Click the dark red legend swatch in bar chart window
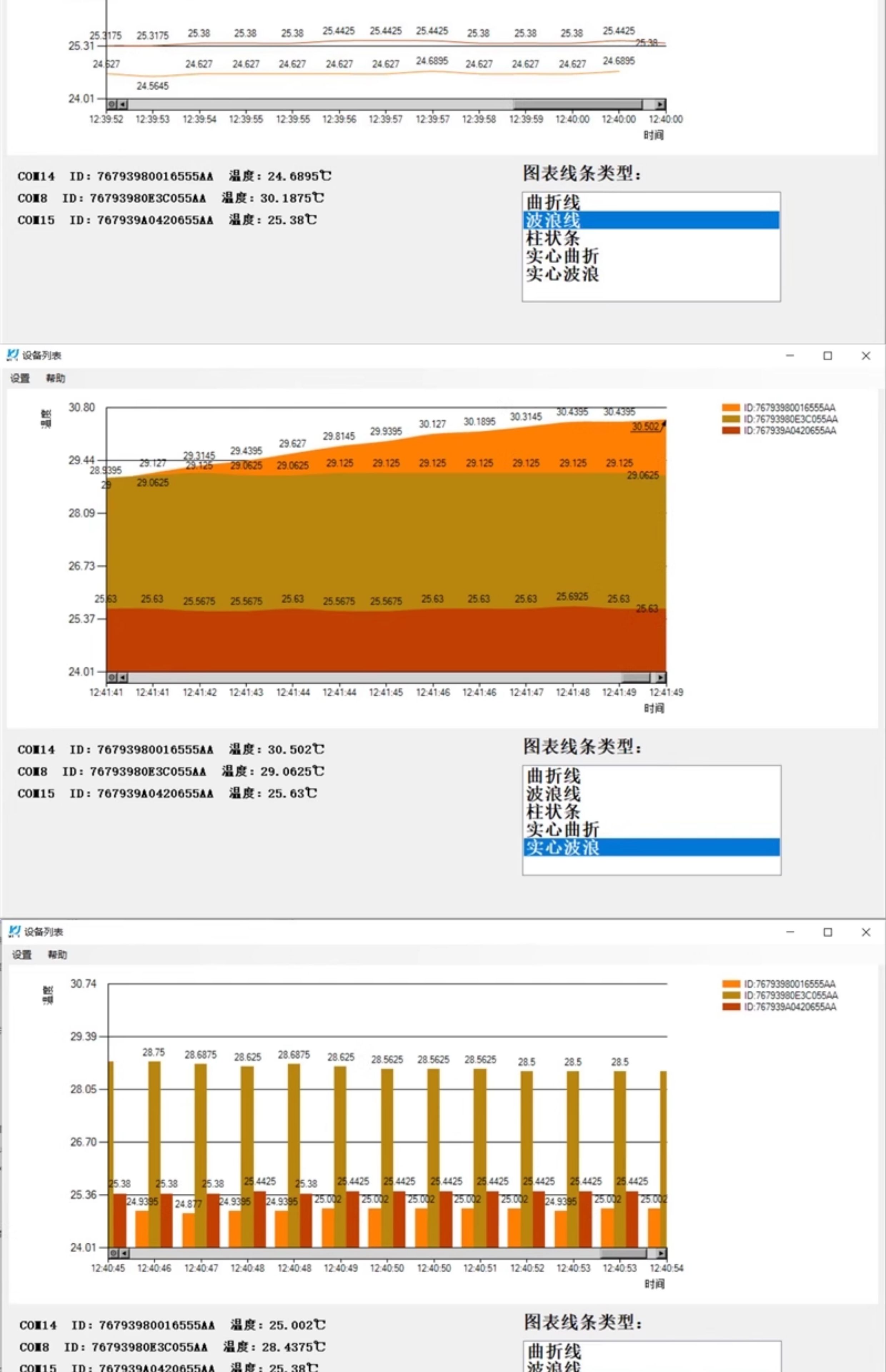886x1372 pixels. (731, 1007)
